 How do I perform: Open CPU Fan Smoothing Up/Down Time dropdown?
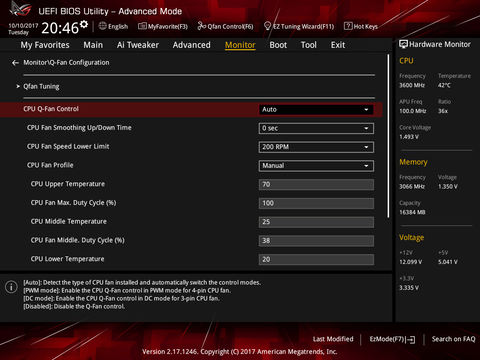pos(316,128)
